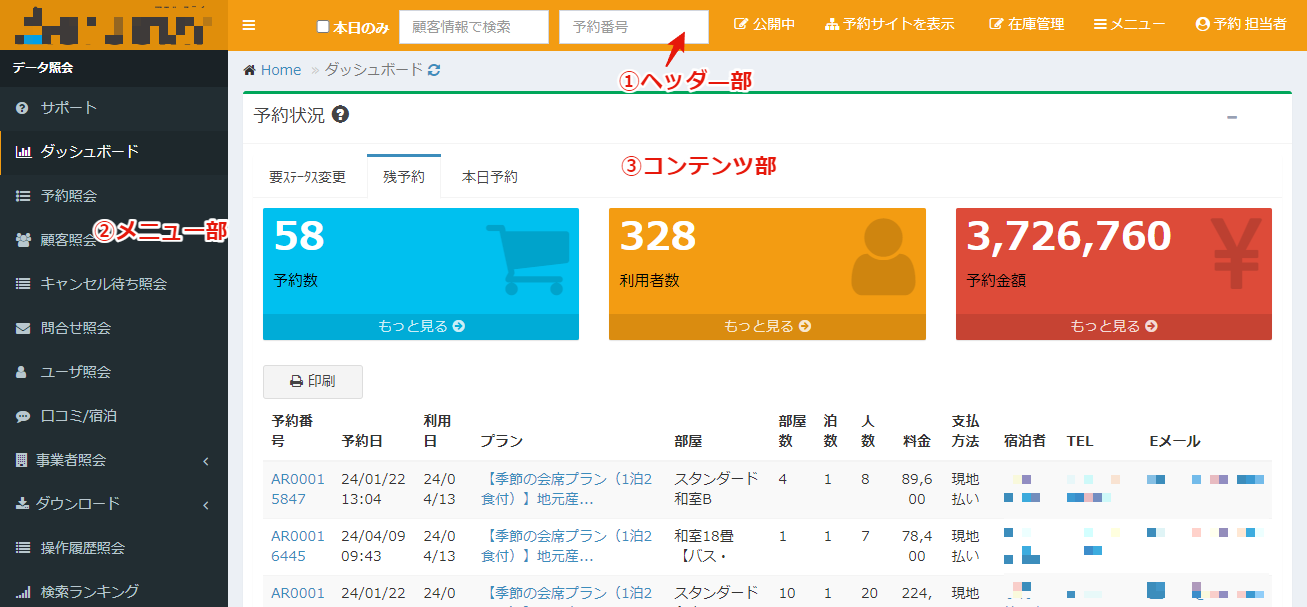1307x607 pixels.
Task: Click もっと見る under 予約金額
Action: [1114, 326]
